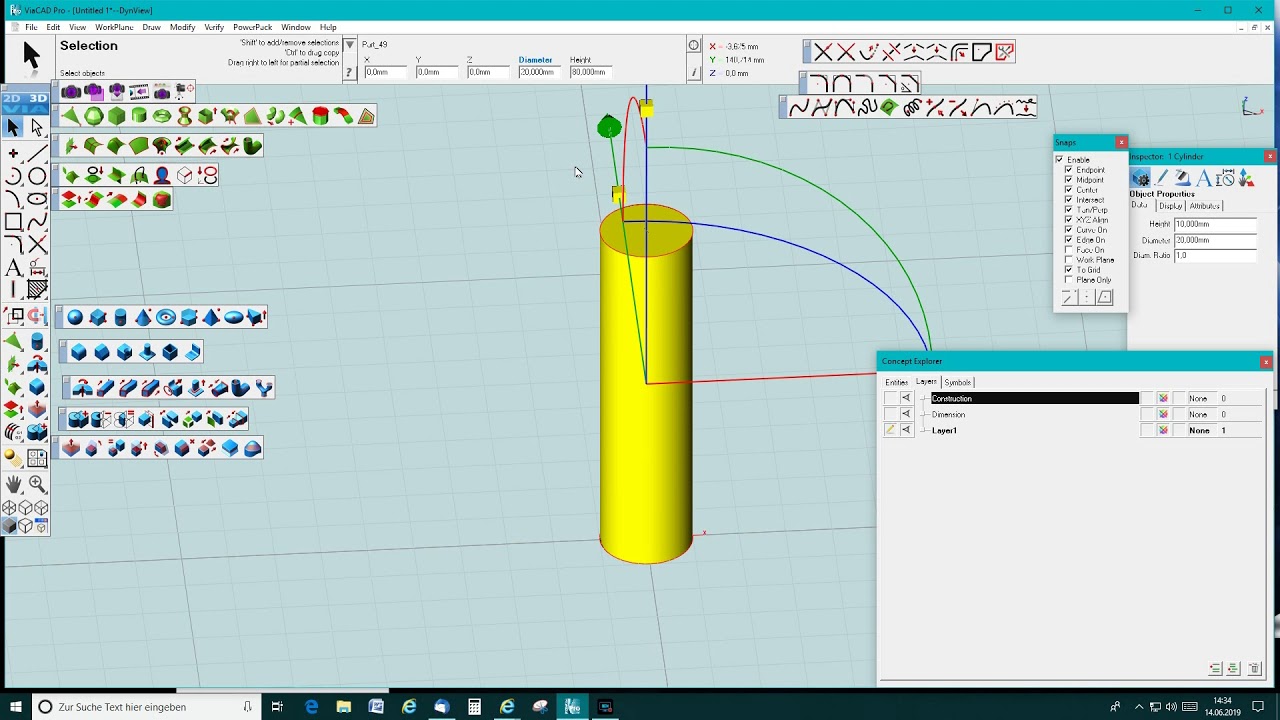Click the Dimension layer color swatch
Screen dimensions: 1280x720
click(1163, 414)
